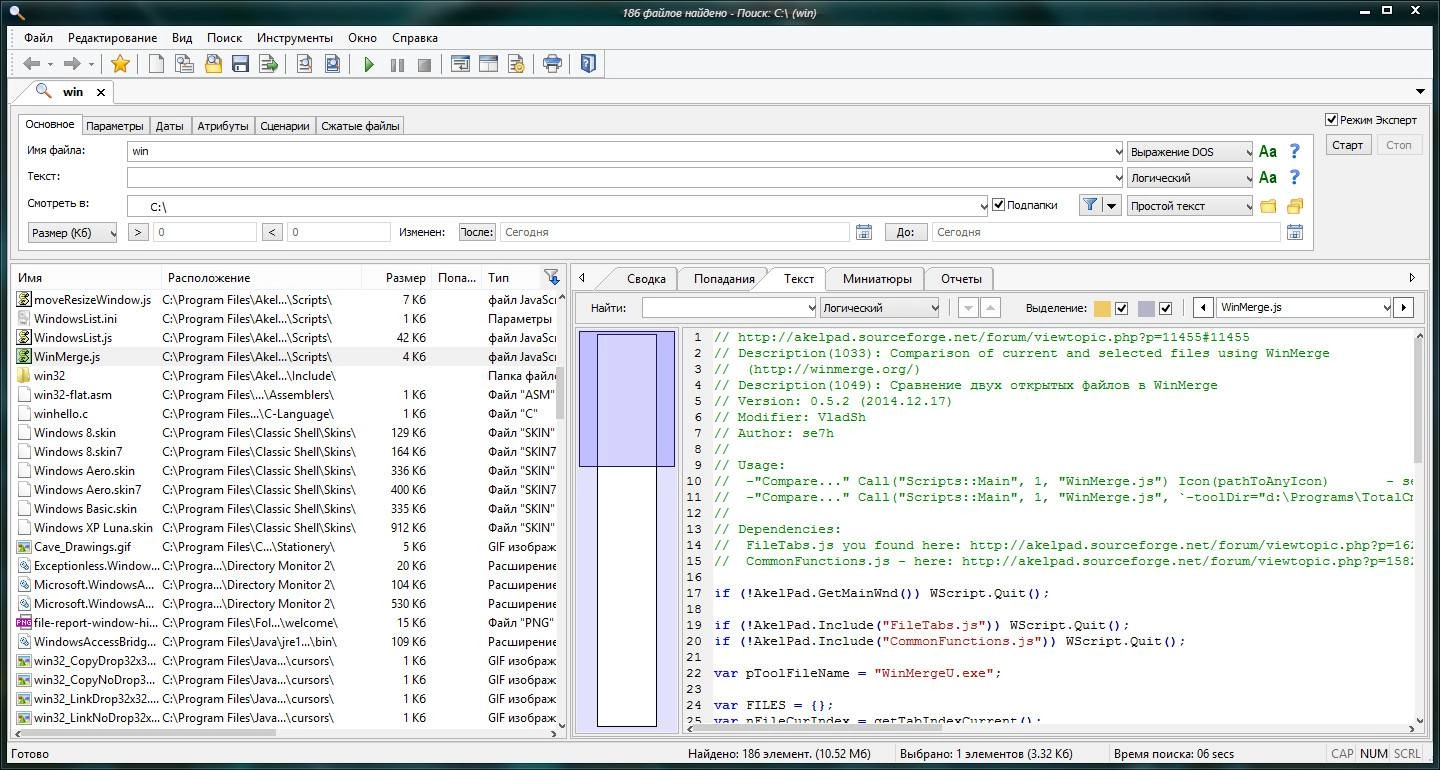Click the open-folder-with-magnifier toolbar icon

(213, 64)
